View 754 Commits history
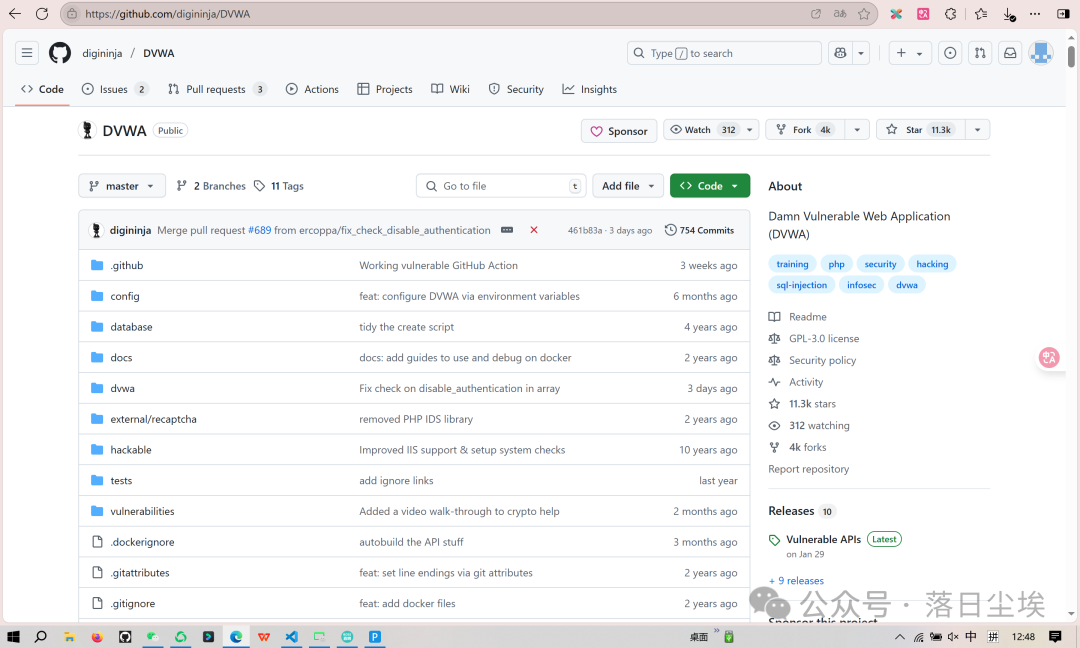This screenshot has width=1080, height=648. [699, 230]
